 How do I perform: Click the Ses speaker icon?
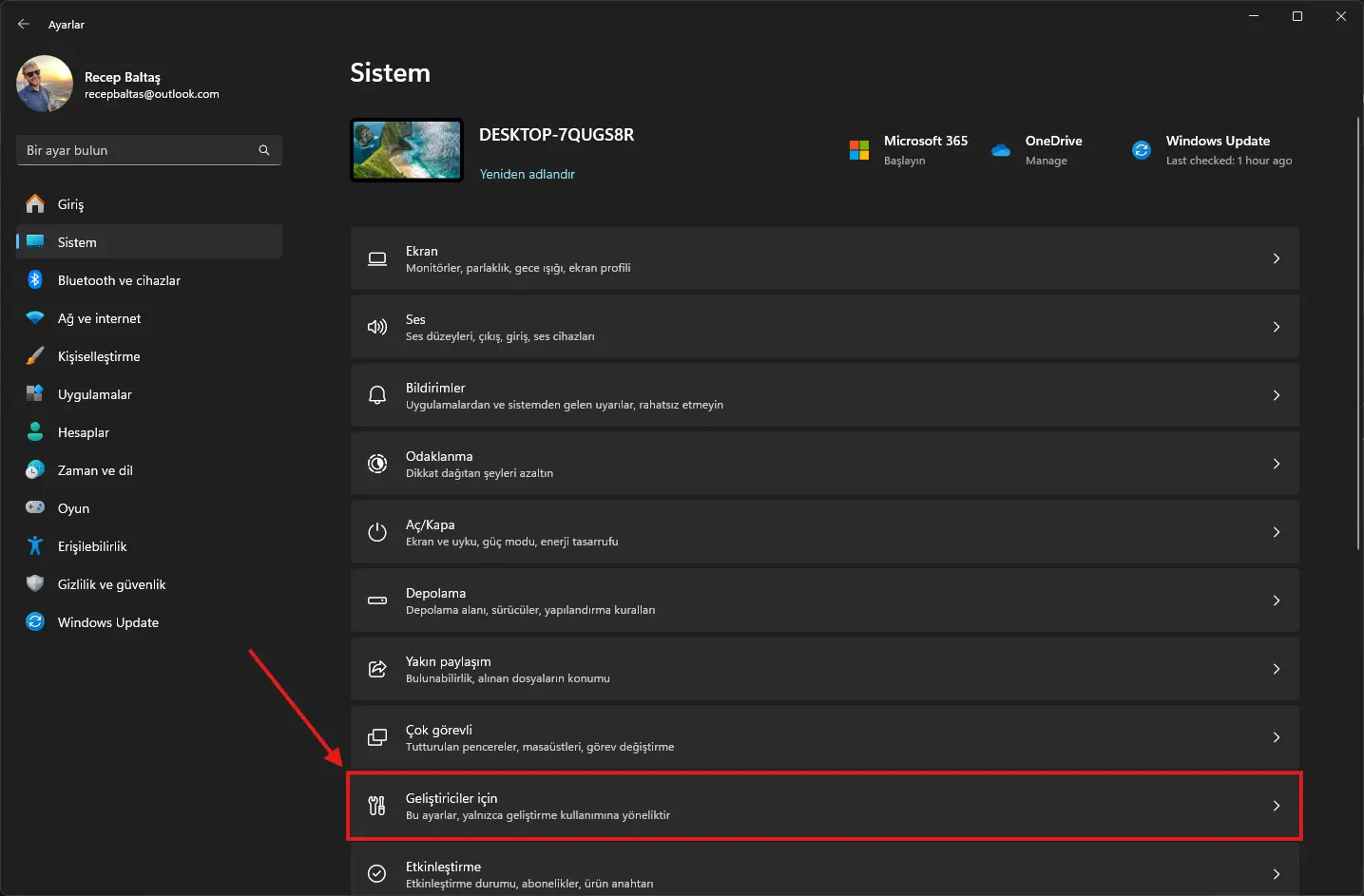(377, 327)
